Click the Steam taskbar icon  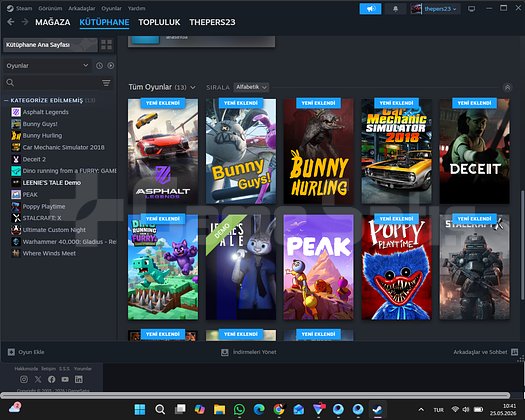pos(378,409)
